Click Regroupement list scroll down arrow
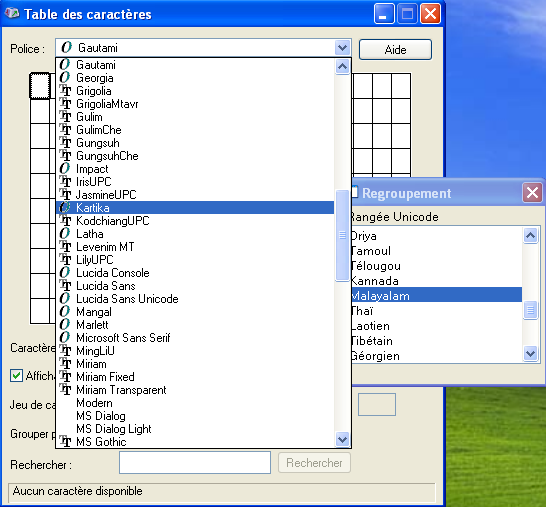 [530, 354]
